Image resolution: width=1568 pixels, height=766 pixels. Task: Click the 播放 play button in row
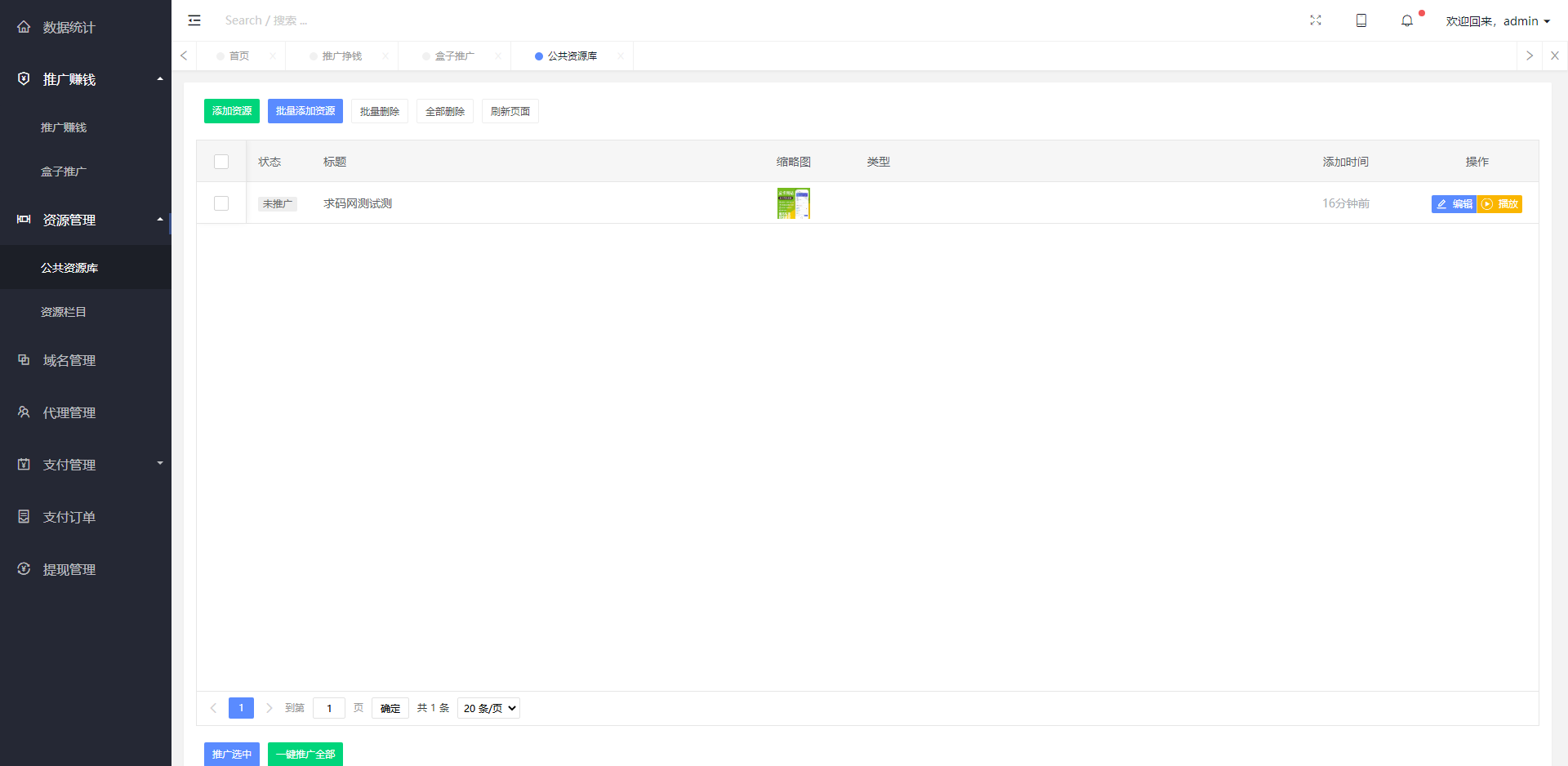(x=1499, y=204)
